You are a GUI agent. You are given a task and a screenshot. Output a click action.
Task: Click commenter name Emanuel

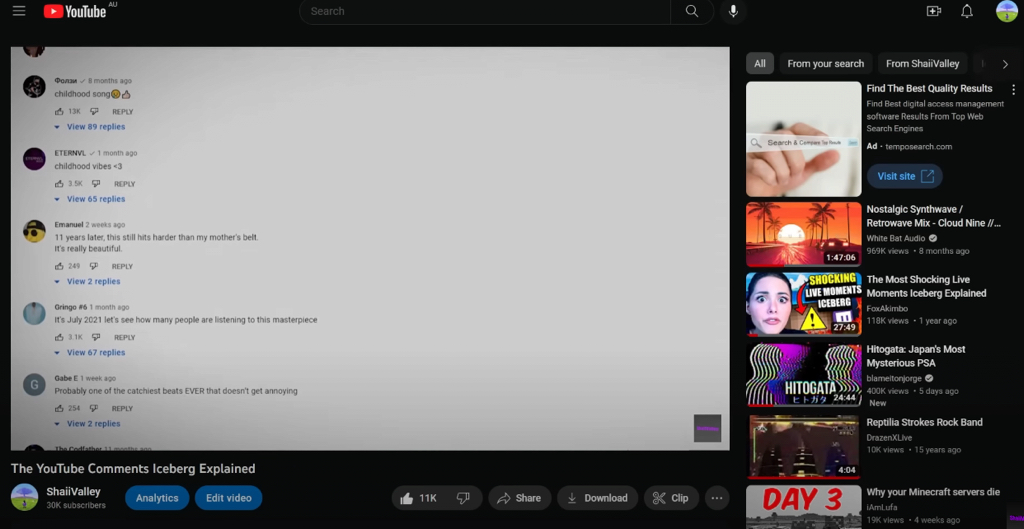click(69, 225)
